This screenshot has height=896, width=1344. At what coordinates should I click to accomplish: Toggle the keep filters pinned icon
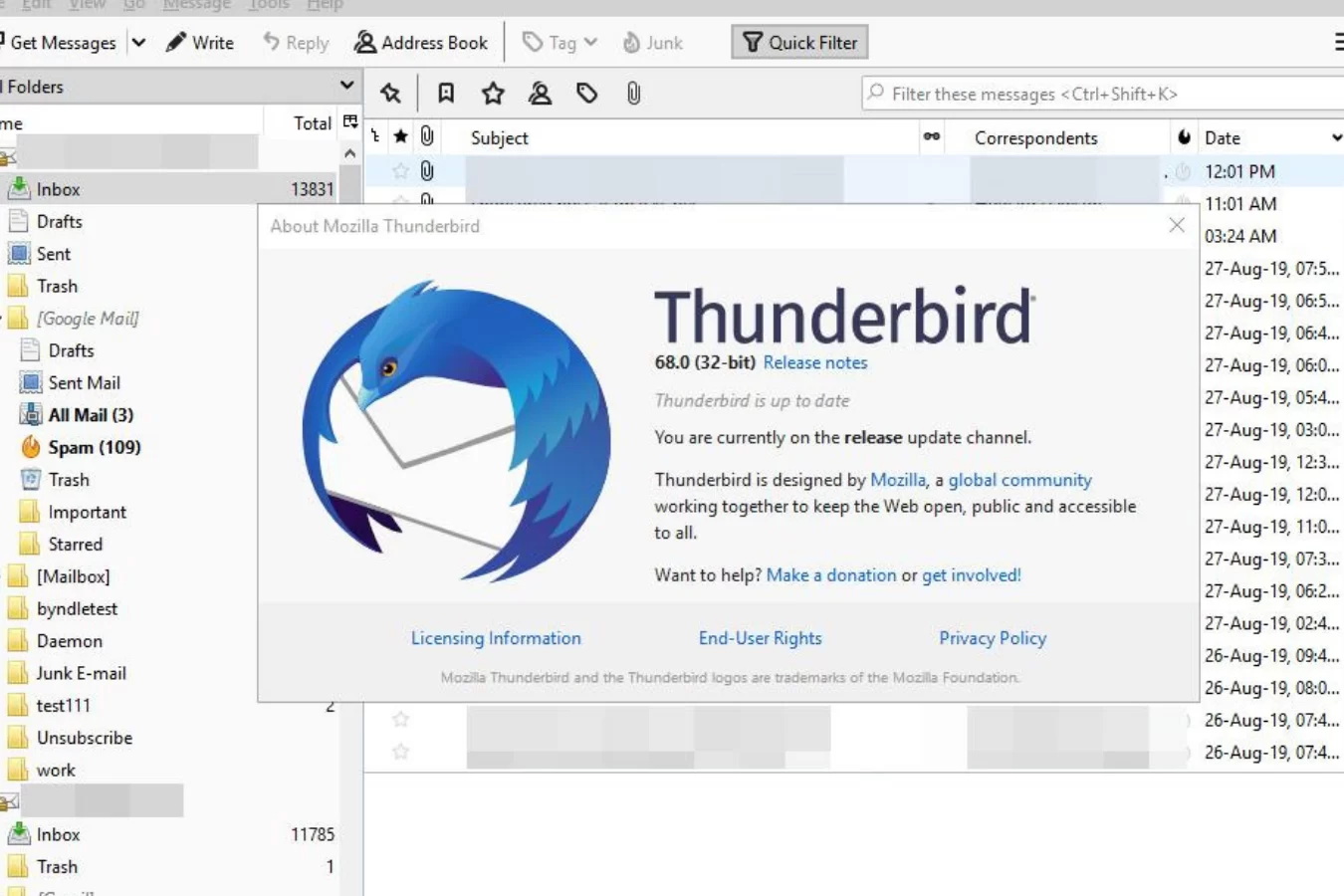point(390,94)
